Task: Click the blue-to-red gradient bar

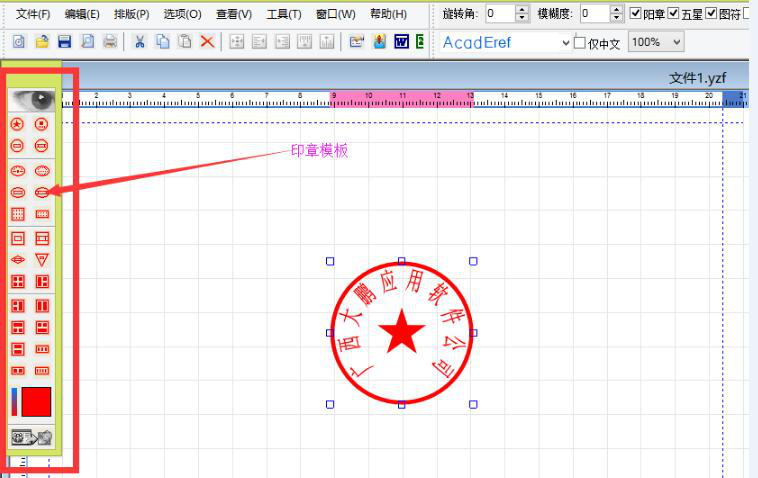Action: click(15, 402)
